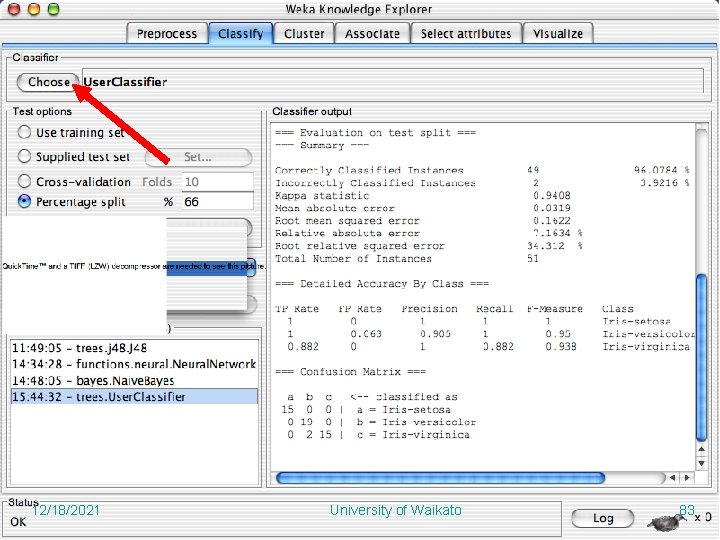Click the OK status text
720x540 pixels.
tap(18, 522)
